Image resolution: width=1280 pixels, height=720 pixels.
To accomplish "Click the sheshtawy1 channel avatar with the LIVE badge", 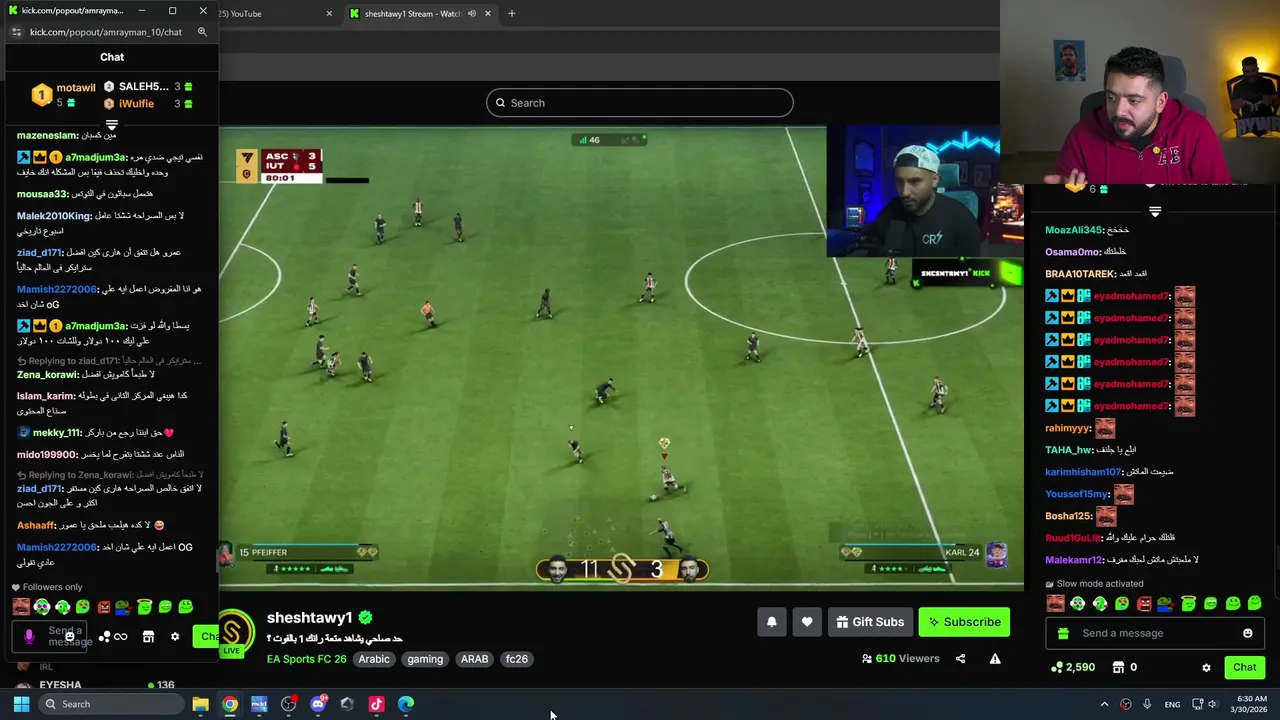I will (x=232, y=632).
